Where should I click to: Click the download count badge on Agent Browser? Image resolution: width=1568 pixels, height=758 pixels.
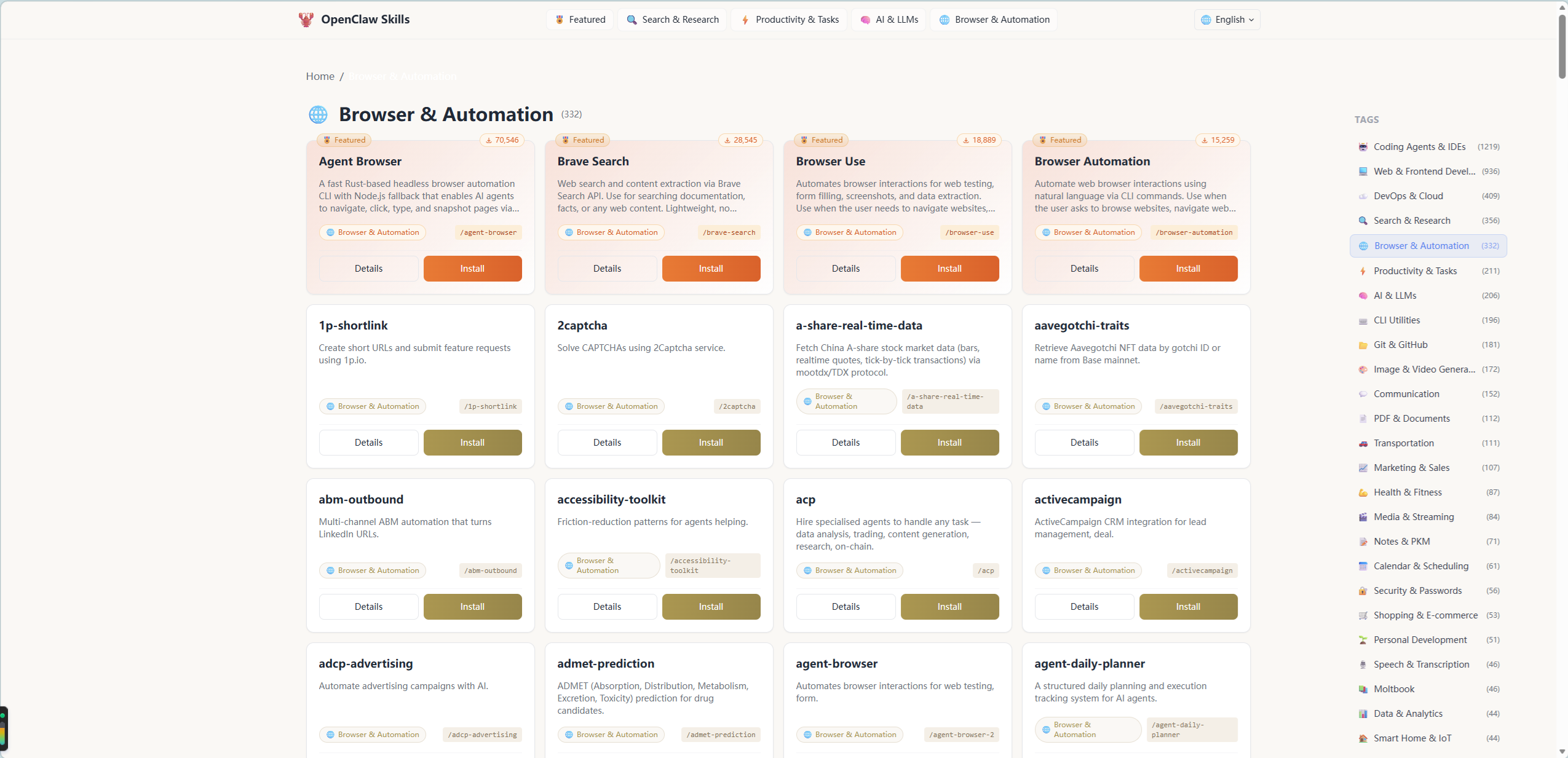(x=502, y=140)
